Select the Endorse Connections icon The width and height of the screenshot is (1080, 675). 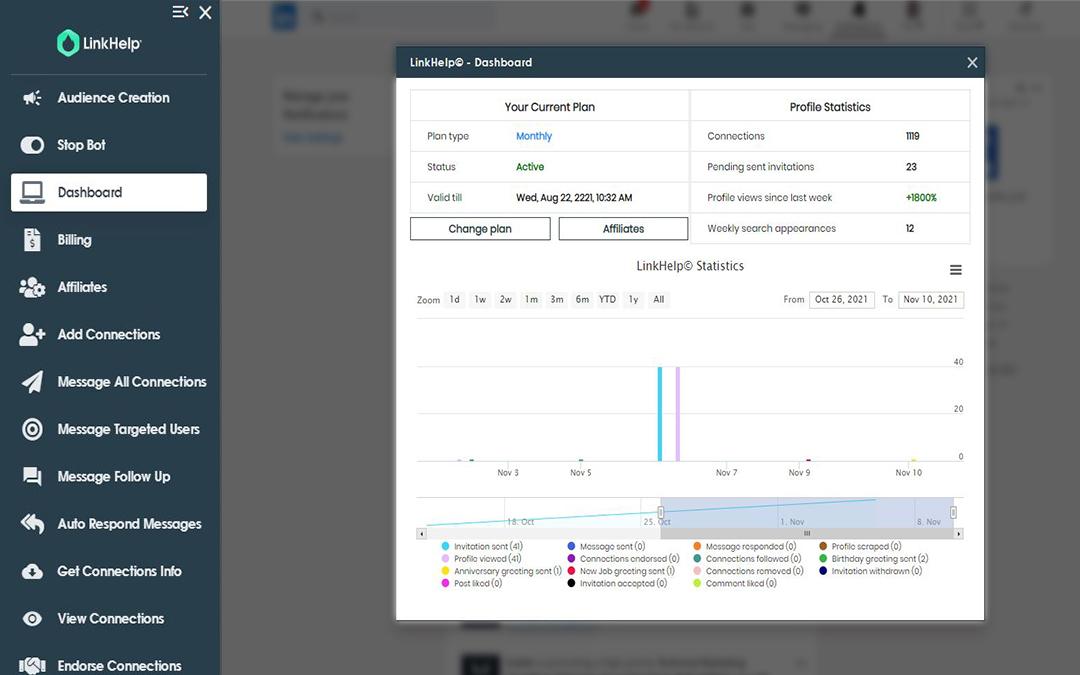coord(30,664)
